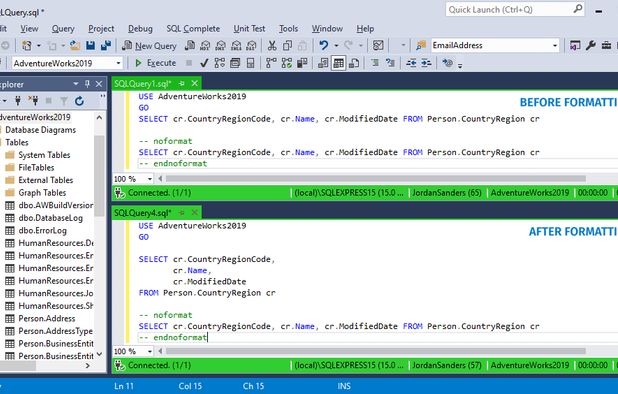Click the Decrease Indent icon
This screenshot has width=618, height=394.
pos(411,63)
